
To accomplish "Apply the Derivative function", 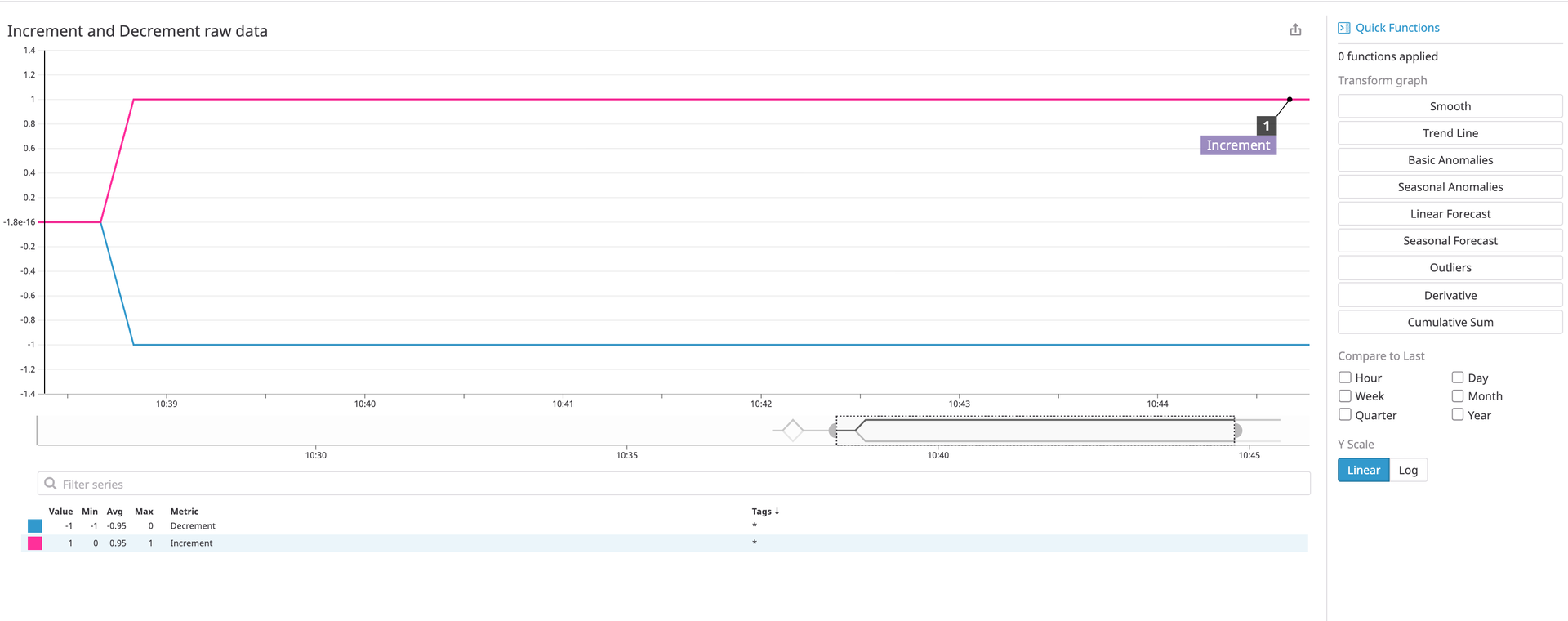I will pos(1450,295).
